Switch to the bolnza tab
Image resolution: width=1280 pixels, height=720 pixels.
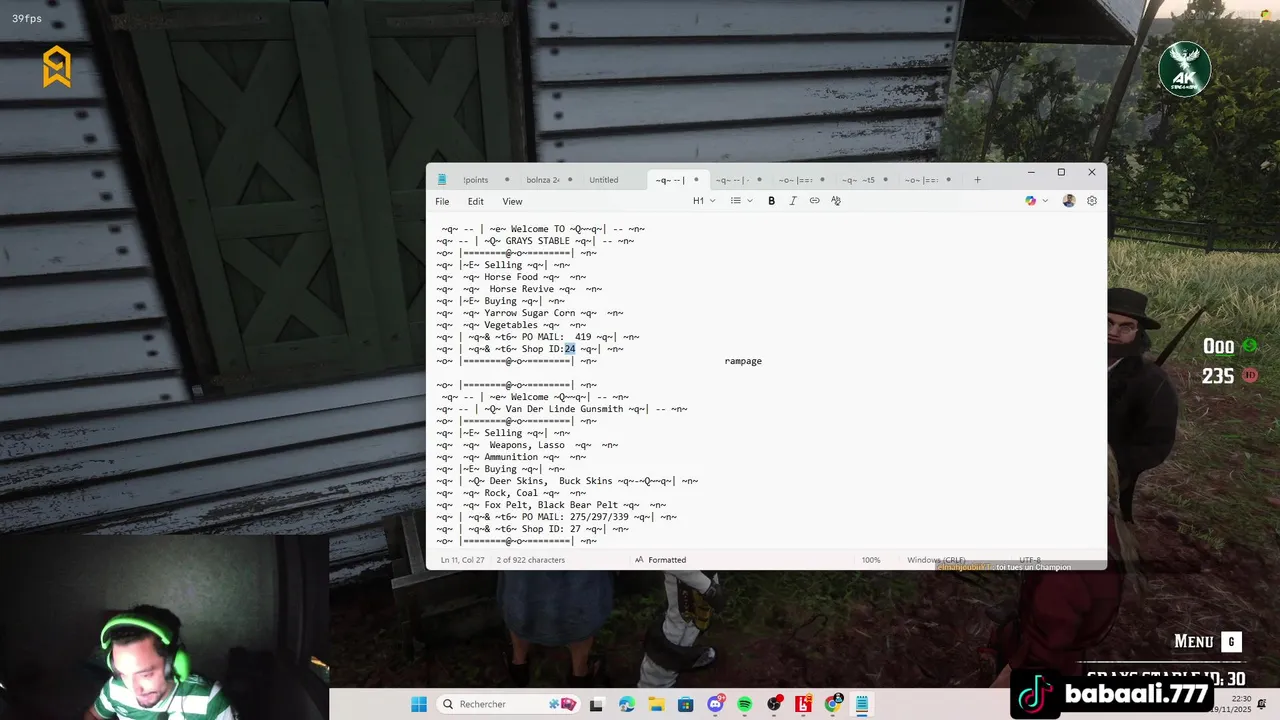point(543,180)
